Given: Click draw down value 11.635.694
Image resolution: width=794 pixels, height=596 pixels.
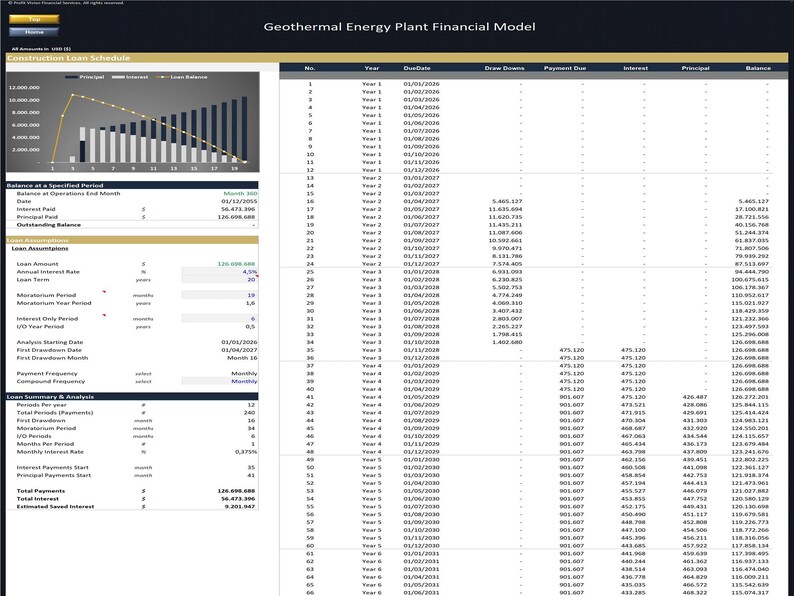Looking at the screenshot, I should 505,209.
